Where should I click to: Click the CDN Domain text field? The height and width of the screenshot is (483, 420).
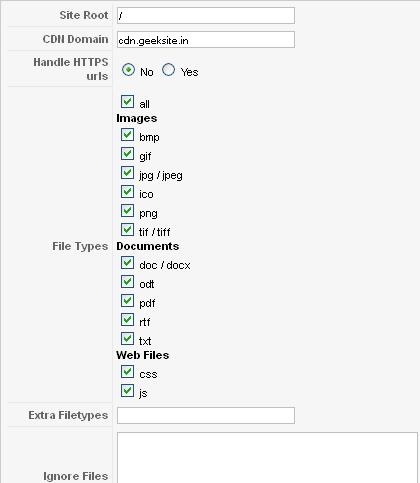point(206,39)
